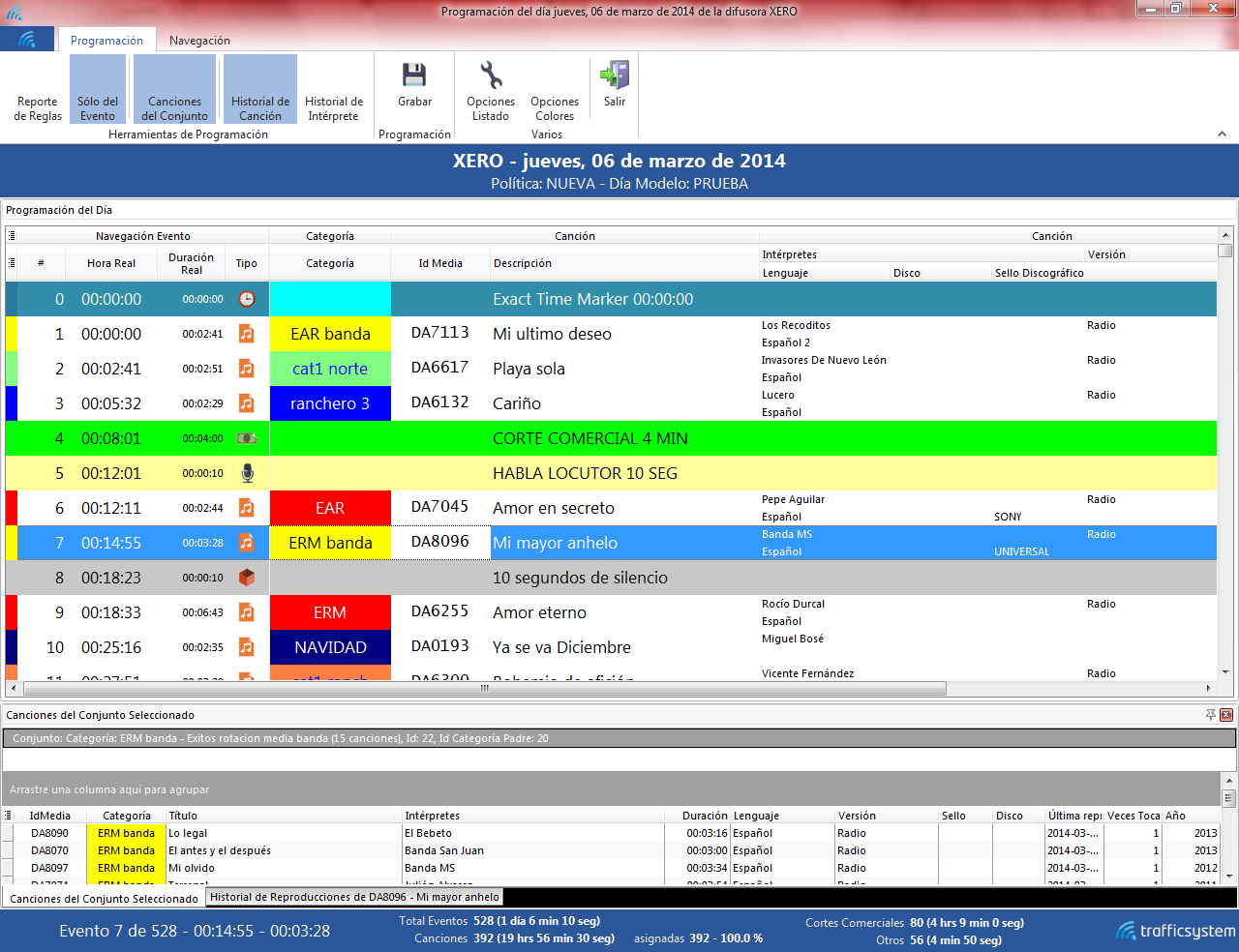This screenshot has width=1239, height=952.
Task: Click song title Amor en secreto
Action: click(x=554, y=508)
